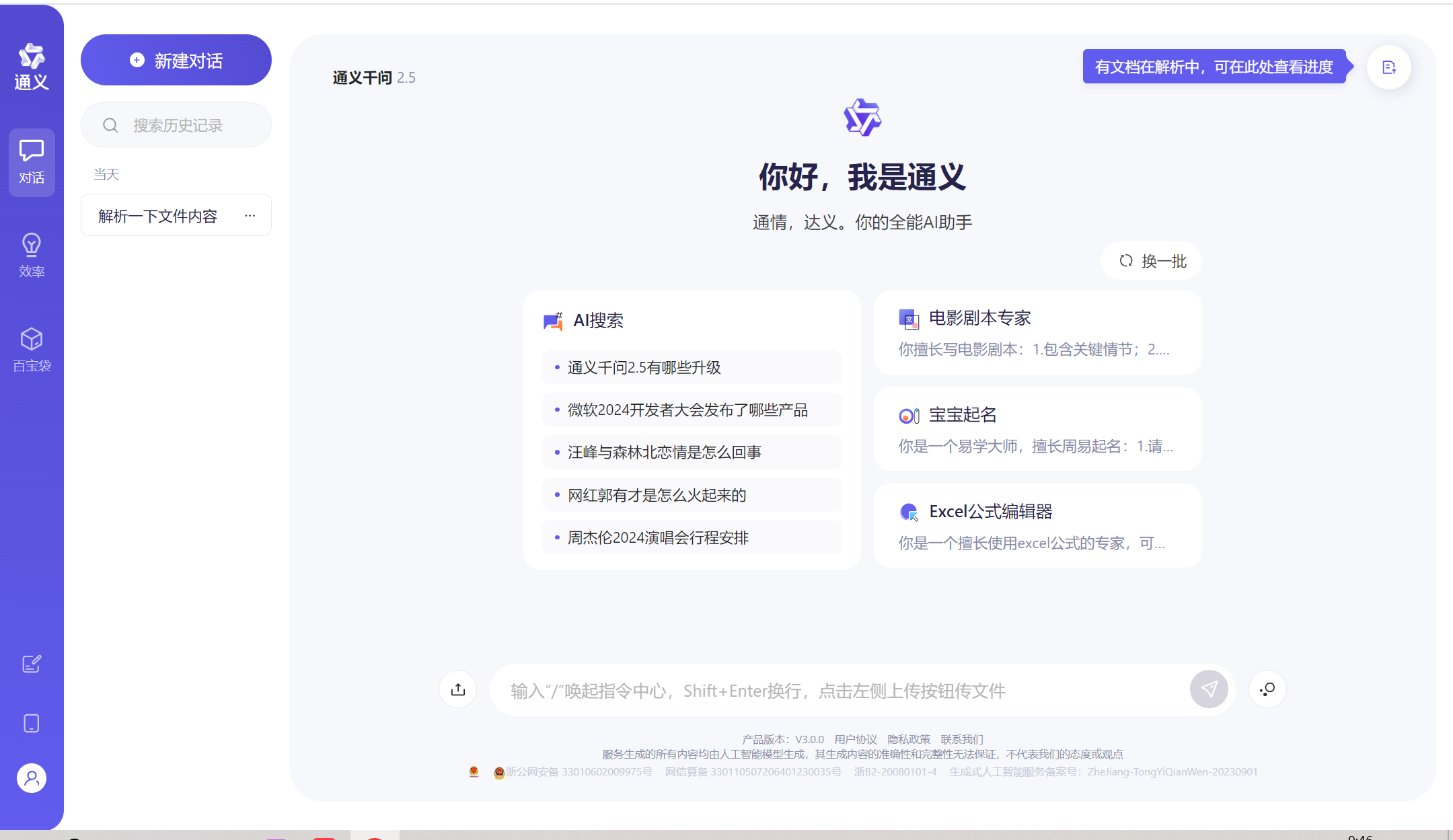
Task: Click the send message paper-plane icon
Action: 1209,689
